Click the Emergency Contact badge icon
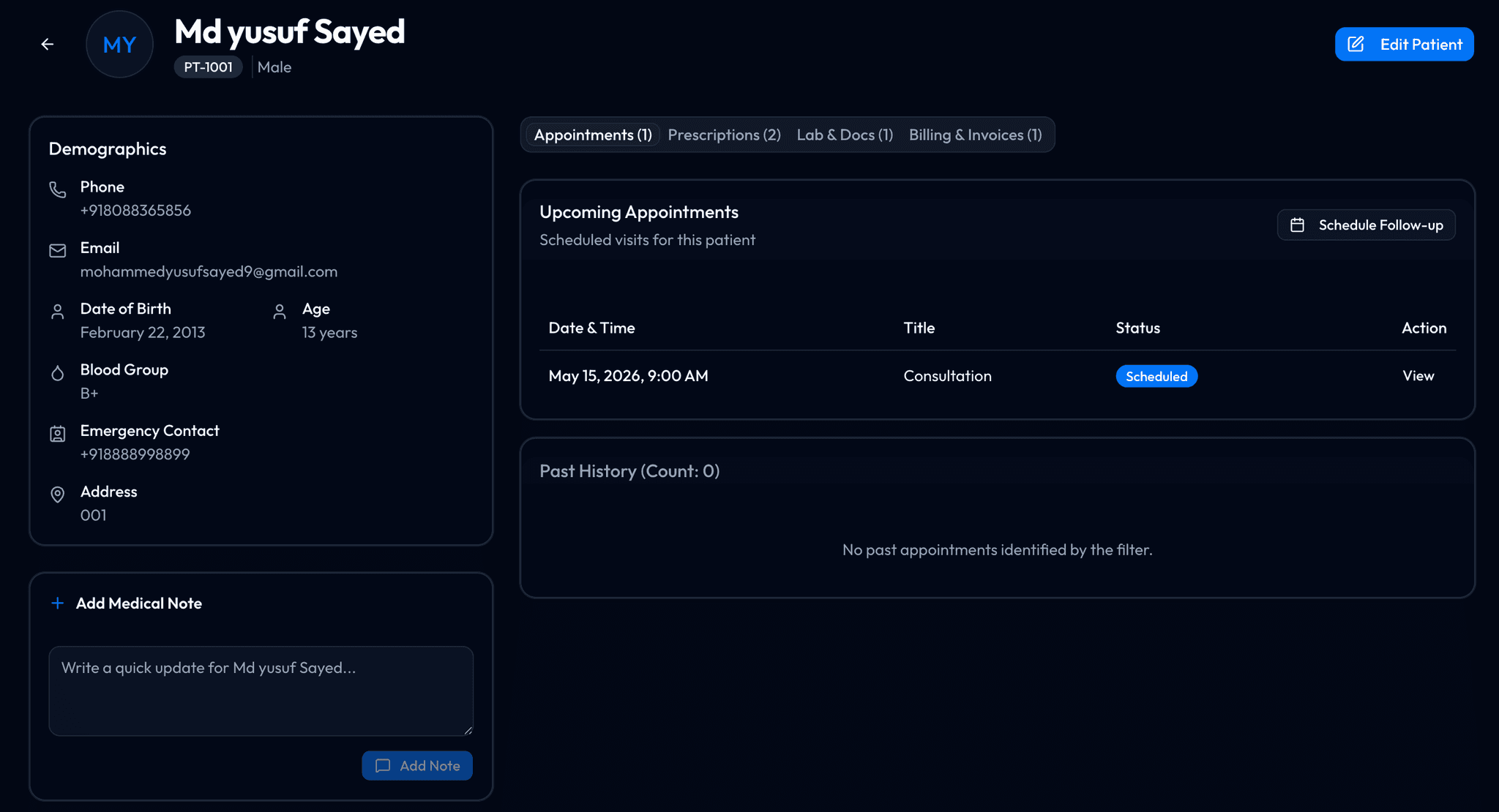The height and width of the screenshot is (812, 1499). [58, 434]
